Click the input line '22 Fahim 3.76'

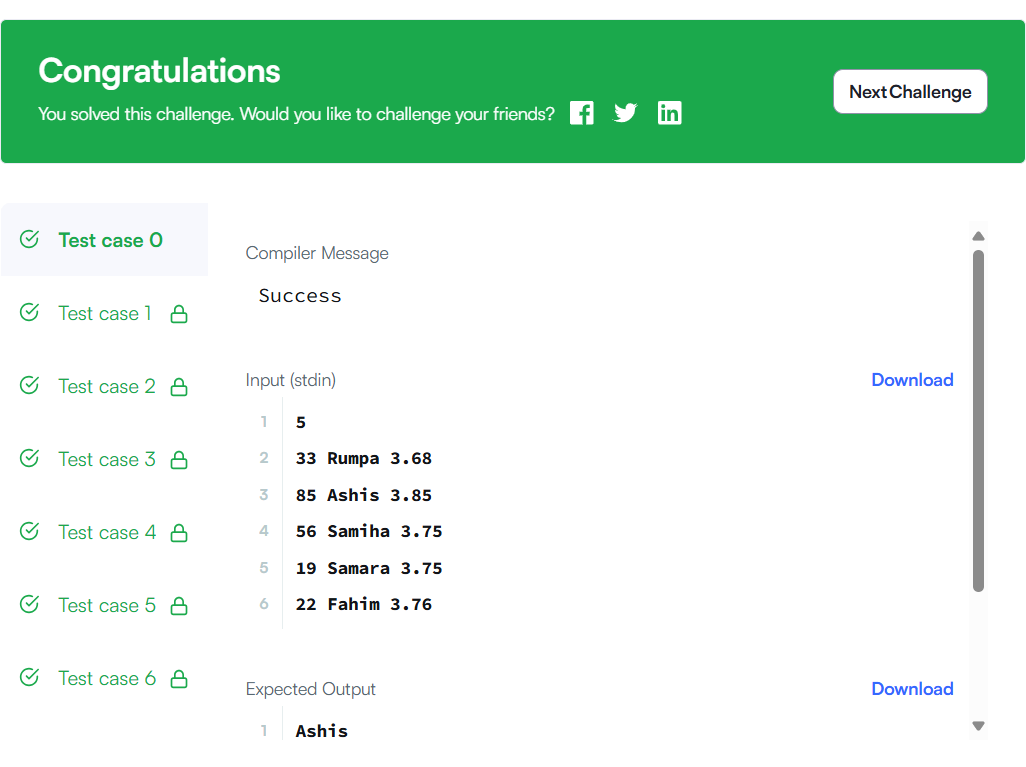(364, 604)
